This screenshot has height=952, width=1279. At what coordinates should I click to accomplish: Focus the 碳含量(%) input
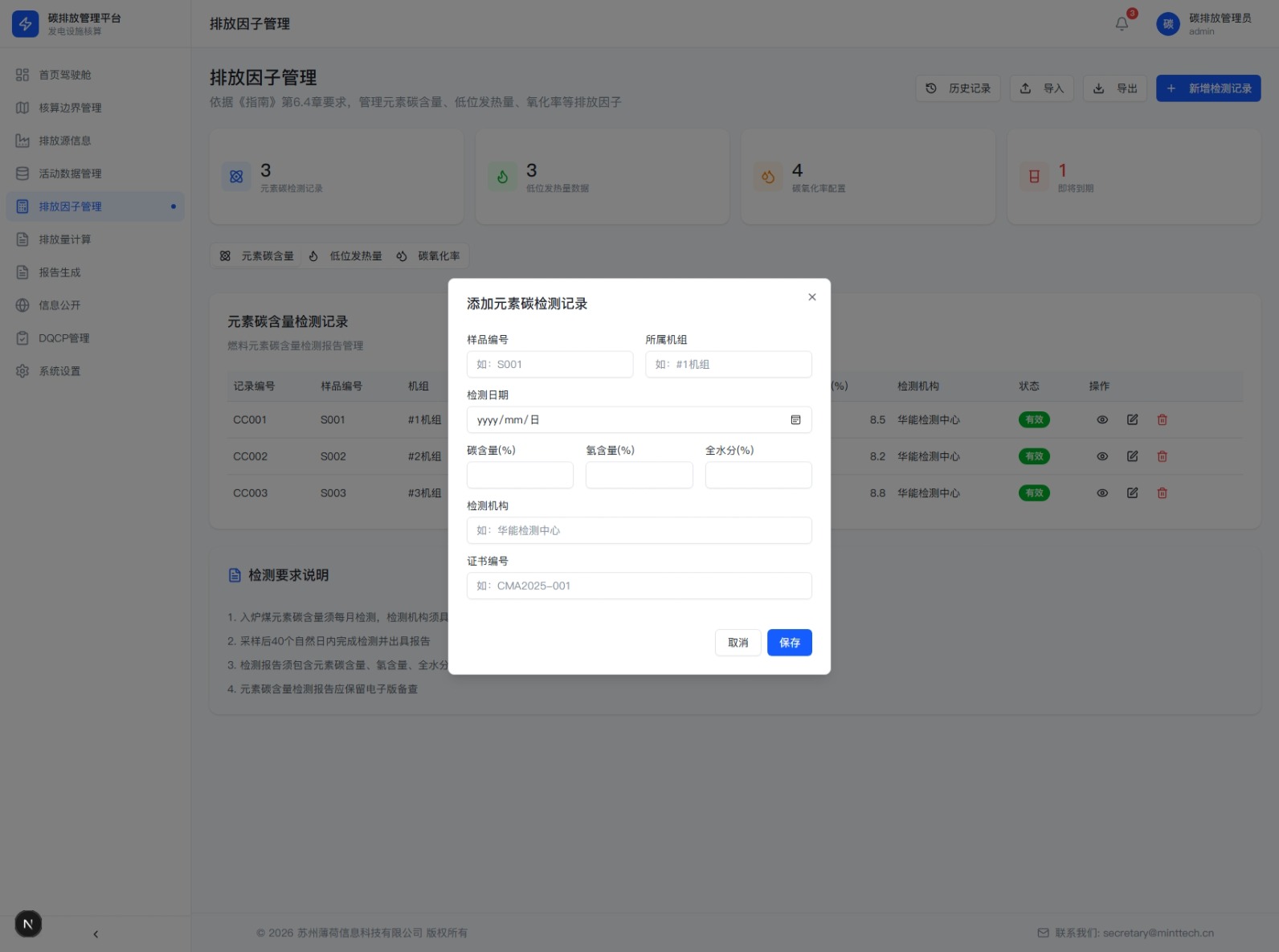(521, 475)
